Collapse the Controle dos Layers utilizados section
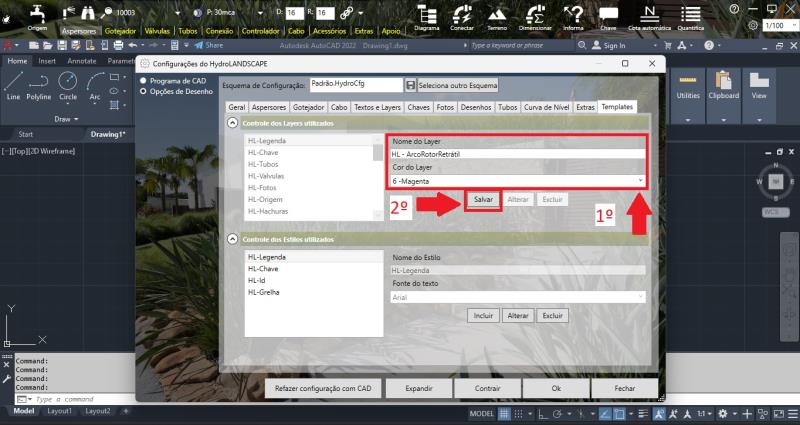Screen dimensions: 800x425 232,123
